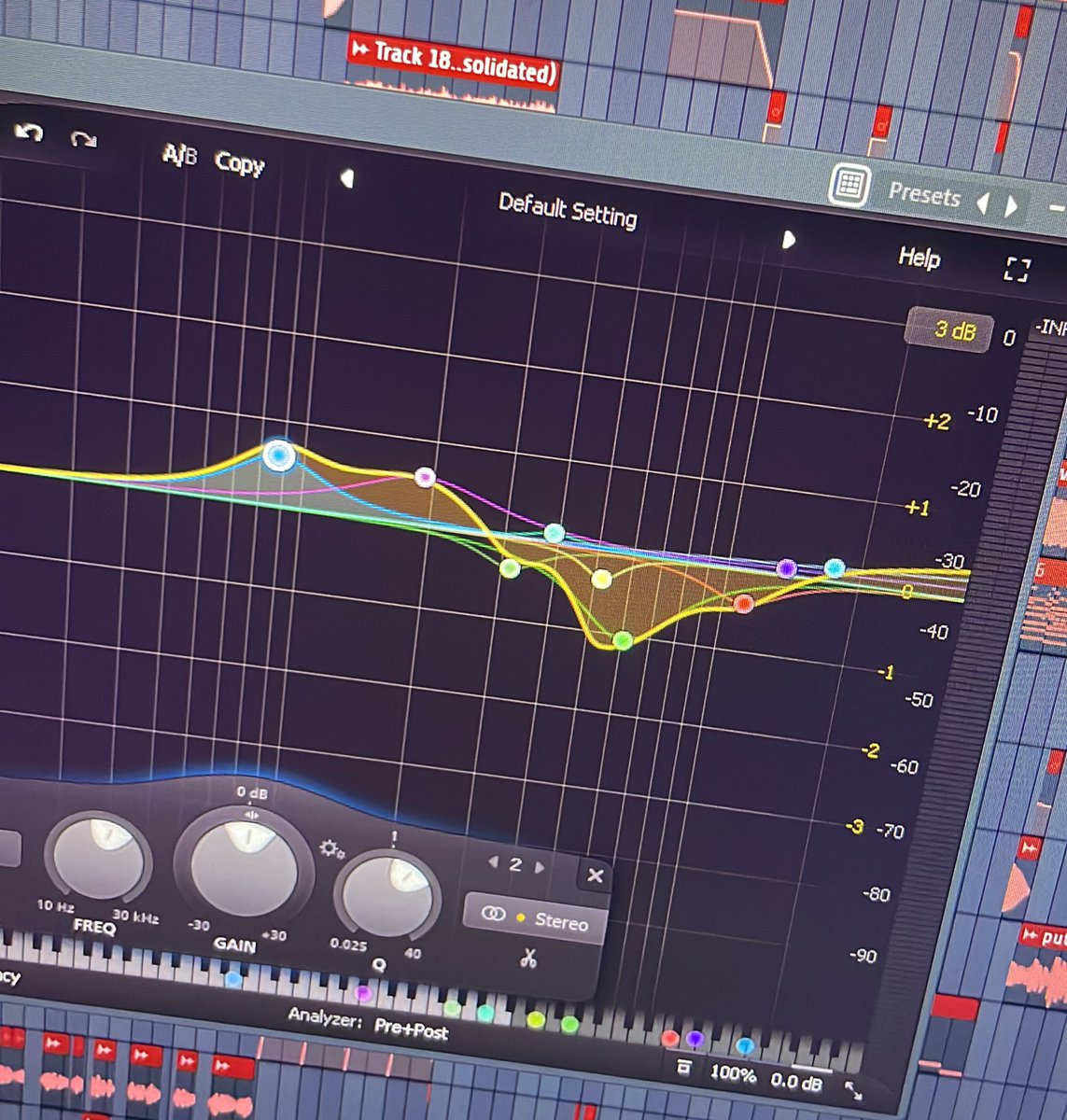Enter full screen mode icon

click(x=1017, y=270)
